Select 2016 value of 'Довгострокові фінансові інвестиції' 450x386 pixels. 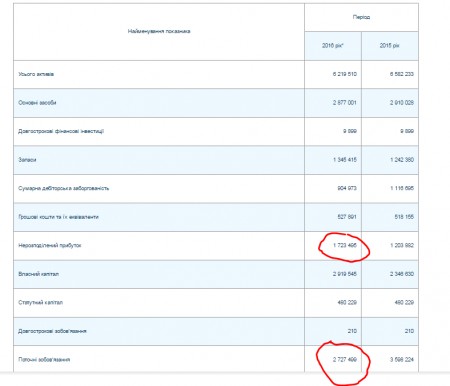[350, 131]
